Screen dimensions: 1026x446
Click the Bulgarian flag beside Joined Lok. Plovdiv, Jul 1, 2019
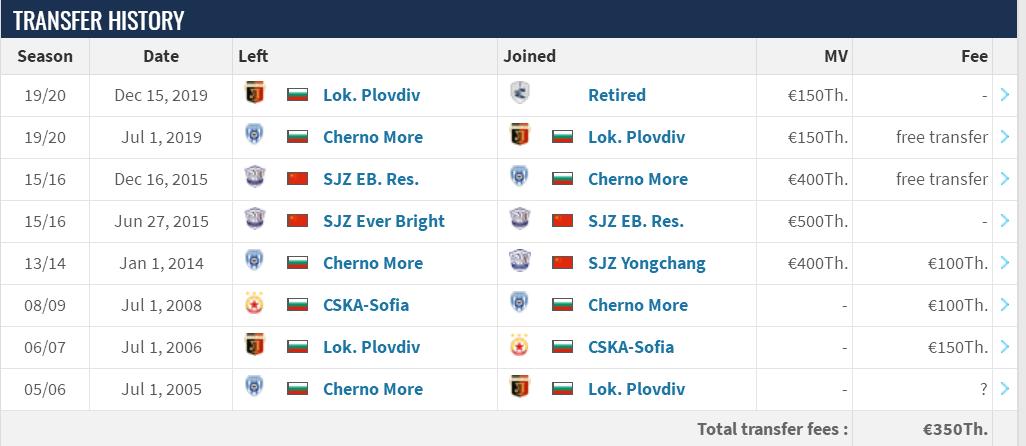click(562, 137)
